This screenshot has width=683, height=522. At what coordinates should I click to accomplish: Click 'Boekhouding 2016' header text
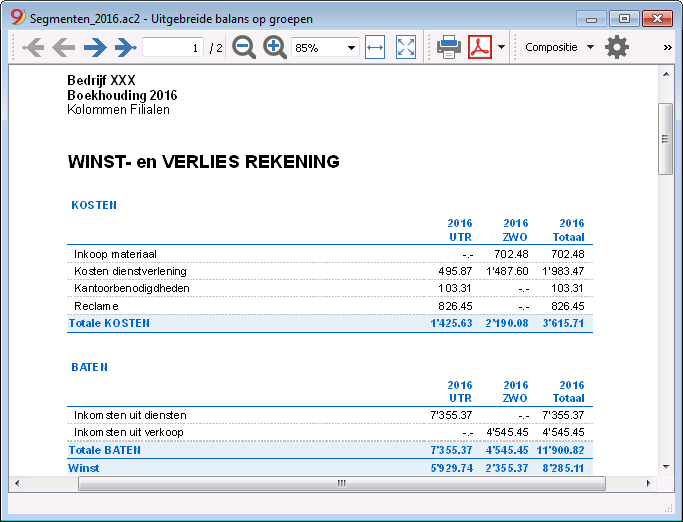[122, 95]
